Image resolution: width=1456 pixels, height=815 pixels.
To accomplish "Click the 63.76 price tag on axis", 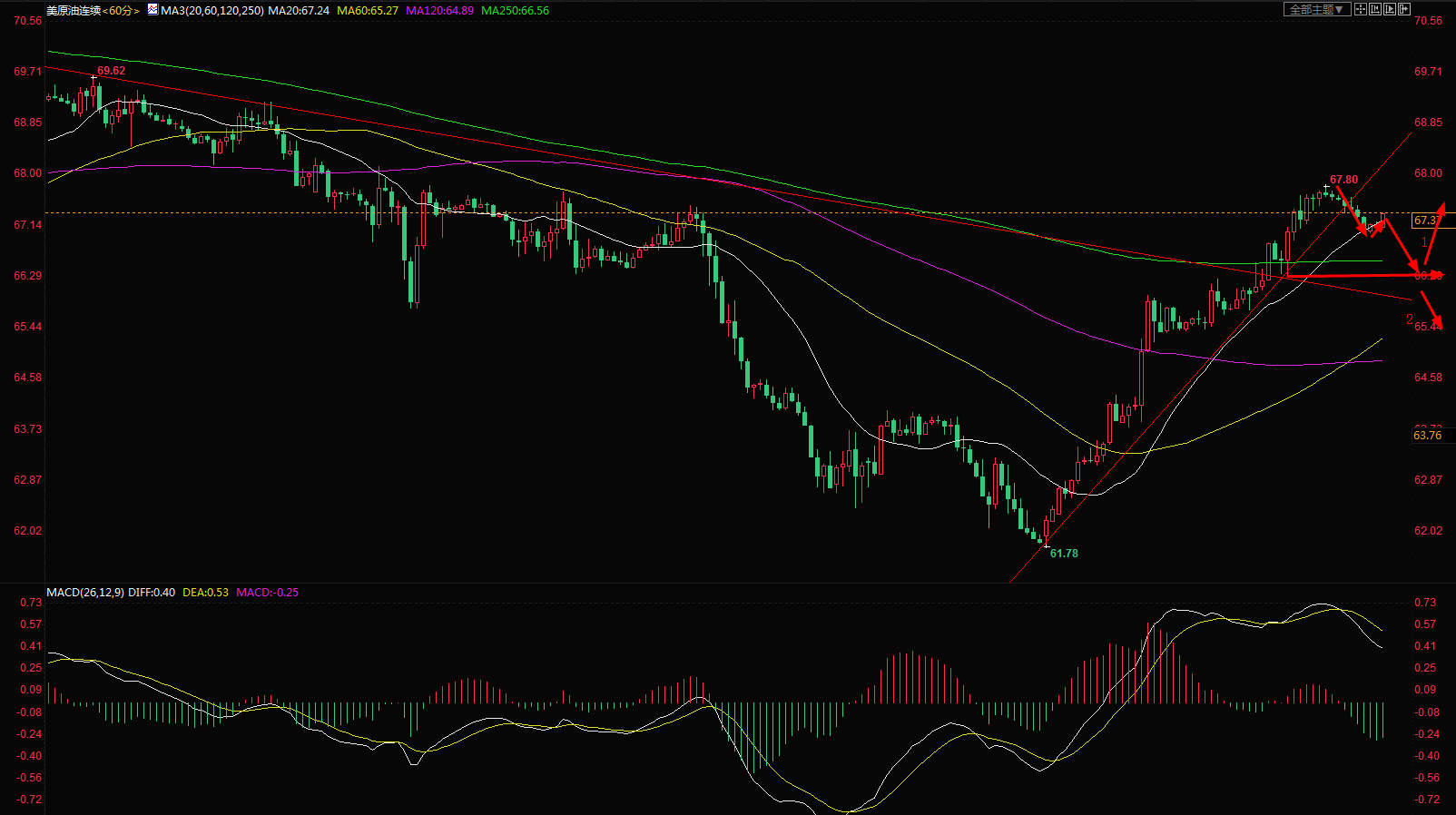I will click(x=1428, y=436).
